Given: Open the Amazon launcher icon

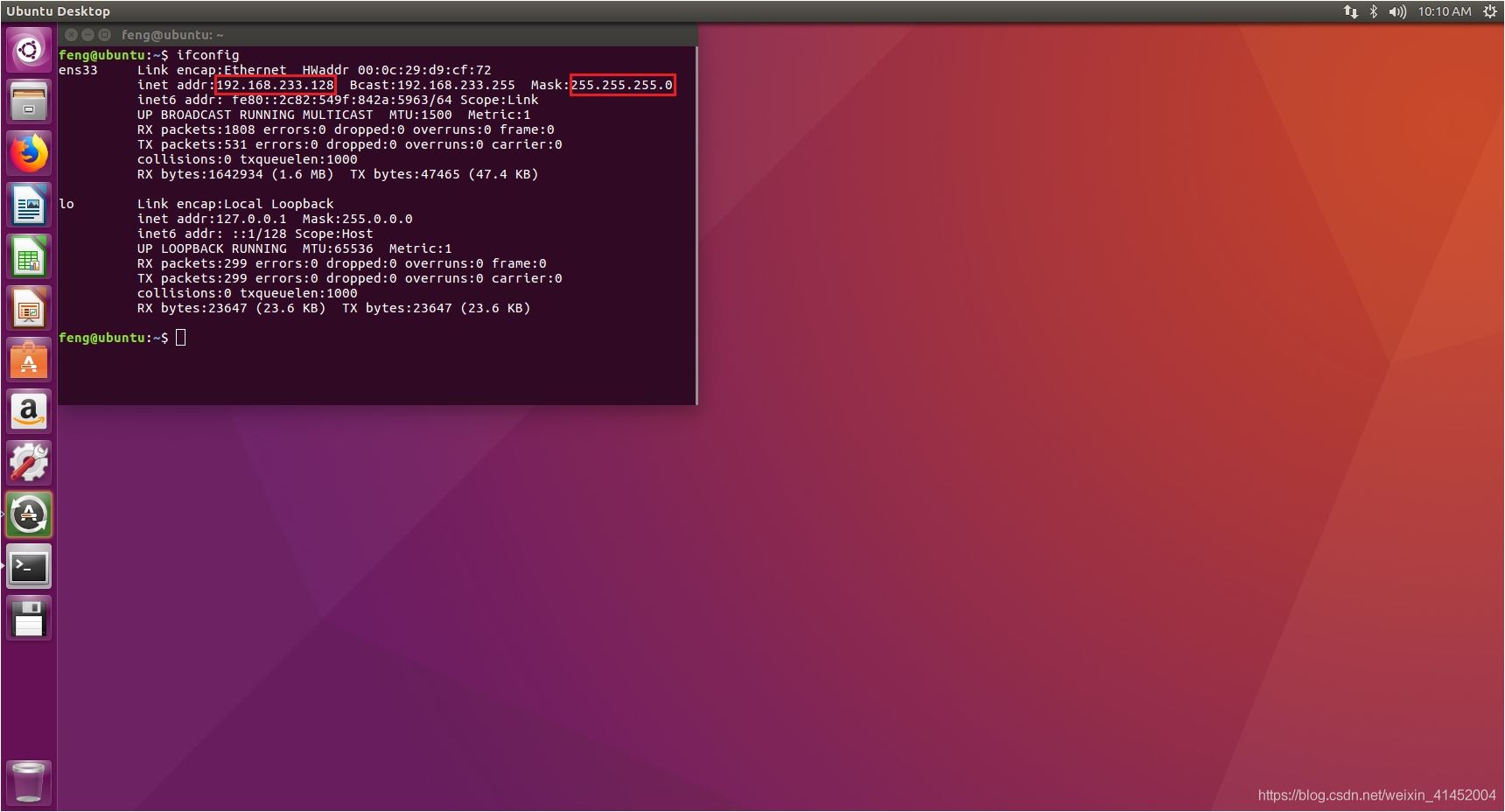Looking at the screenshot, I should pos(29,412).
